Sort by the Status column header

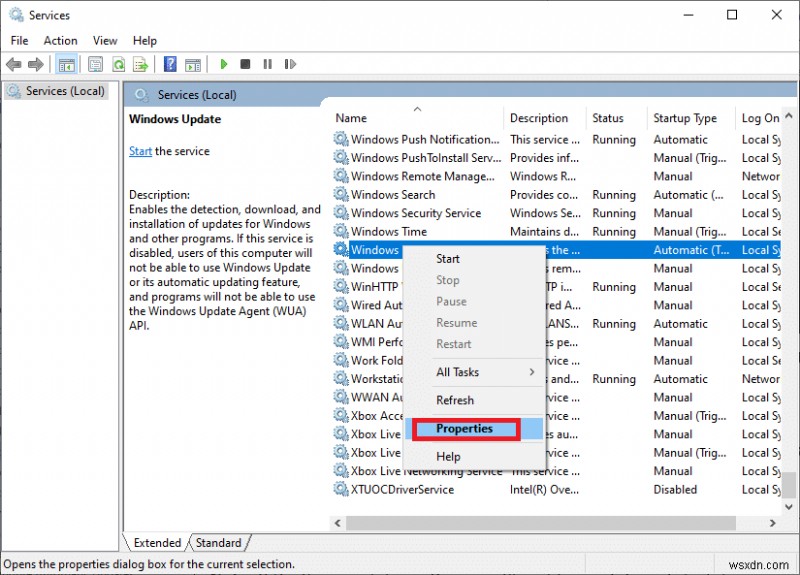[616, 118]
